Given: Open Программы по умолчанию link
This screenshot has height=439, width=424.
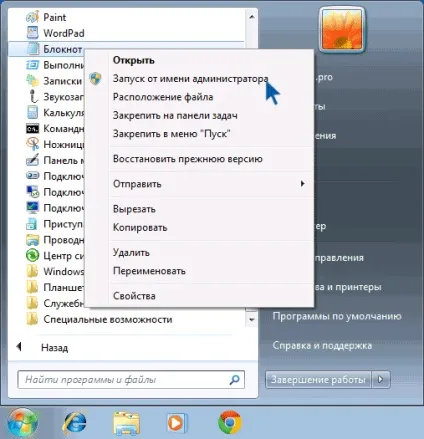Looking at the screenshot, I should 337,316.
